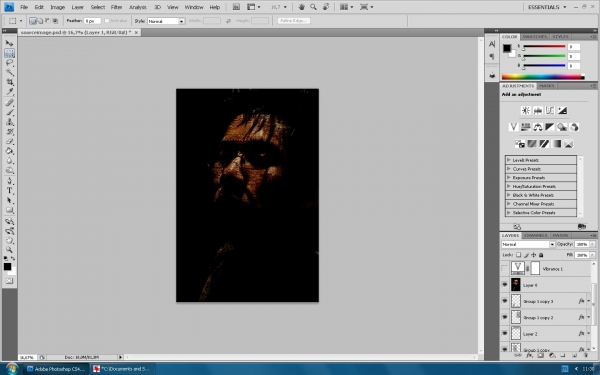Screen dimensions: 600x375
Task: Switch to the Channels tab
Action: coord(535,235)
